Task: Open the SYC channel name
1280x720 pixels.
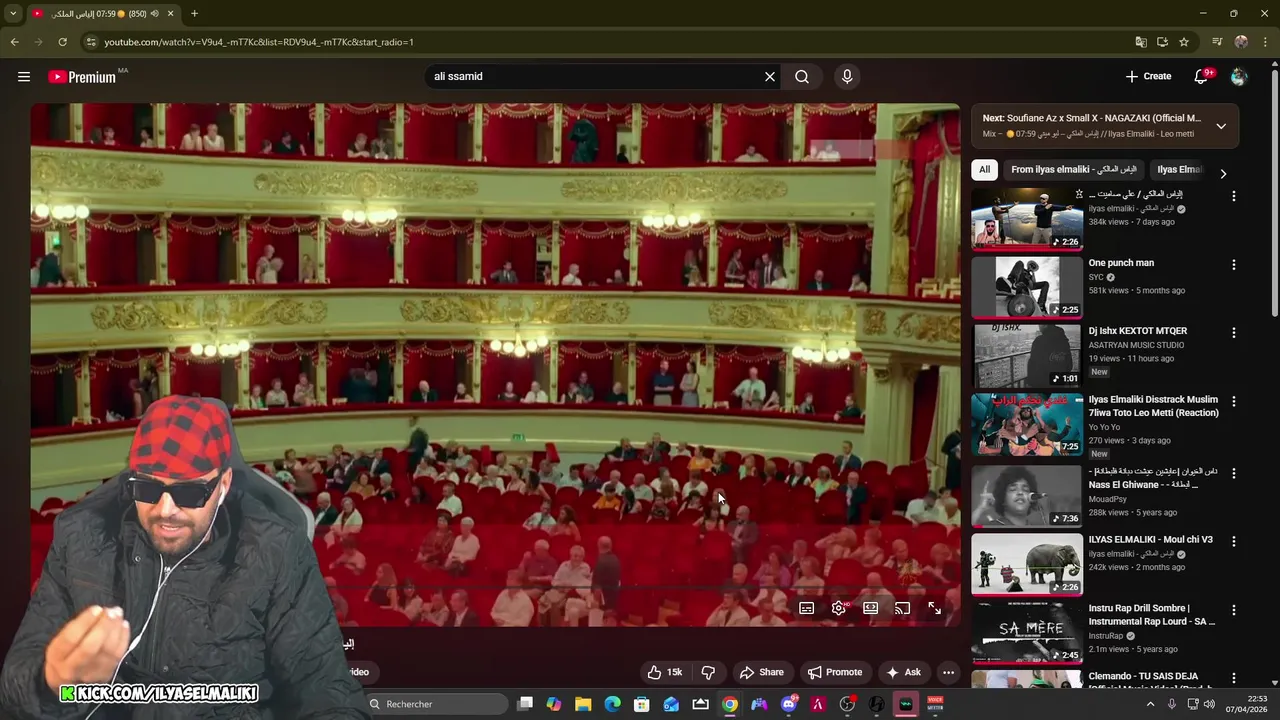Action: 1096,277
